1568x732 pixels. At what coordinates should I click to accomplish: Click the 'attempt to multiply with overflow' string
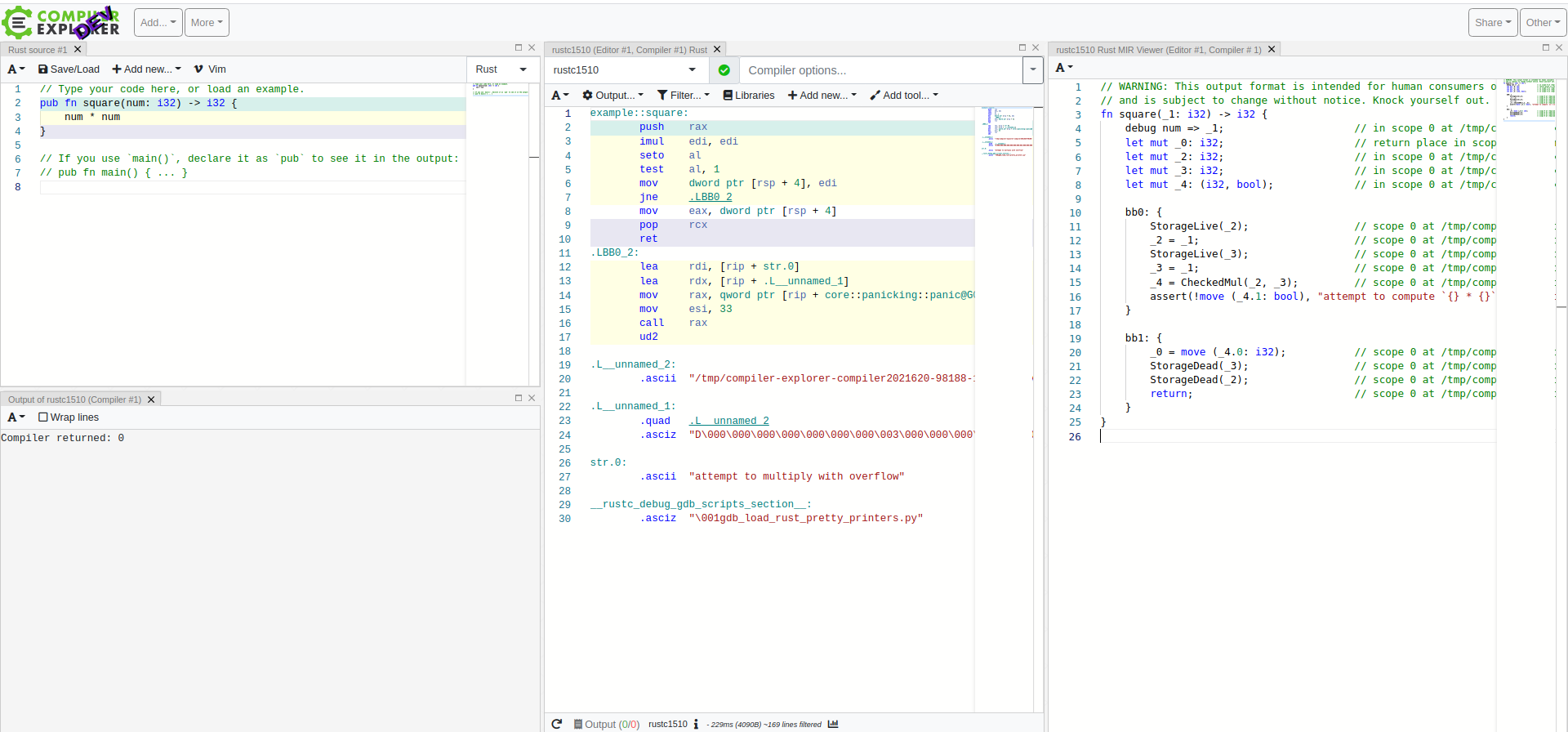point(796,476)
